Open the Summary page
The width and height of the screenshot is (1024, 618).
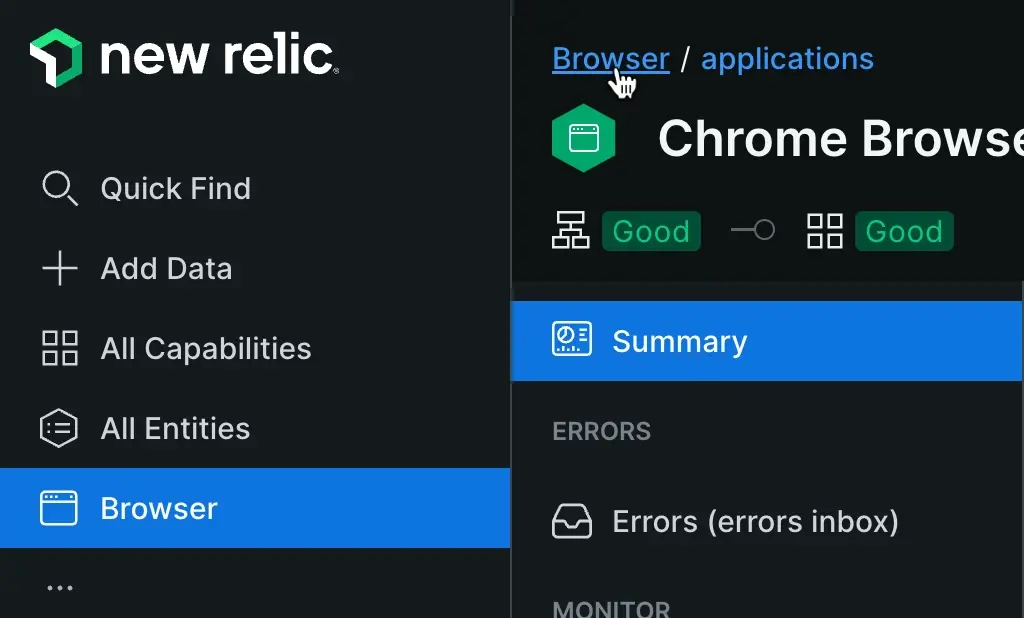pyautogui.click(x=680, y=341)
